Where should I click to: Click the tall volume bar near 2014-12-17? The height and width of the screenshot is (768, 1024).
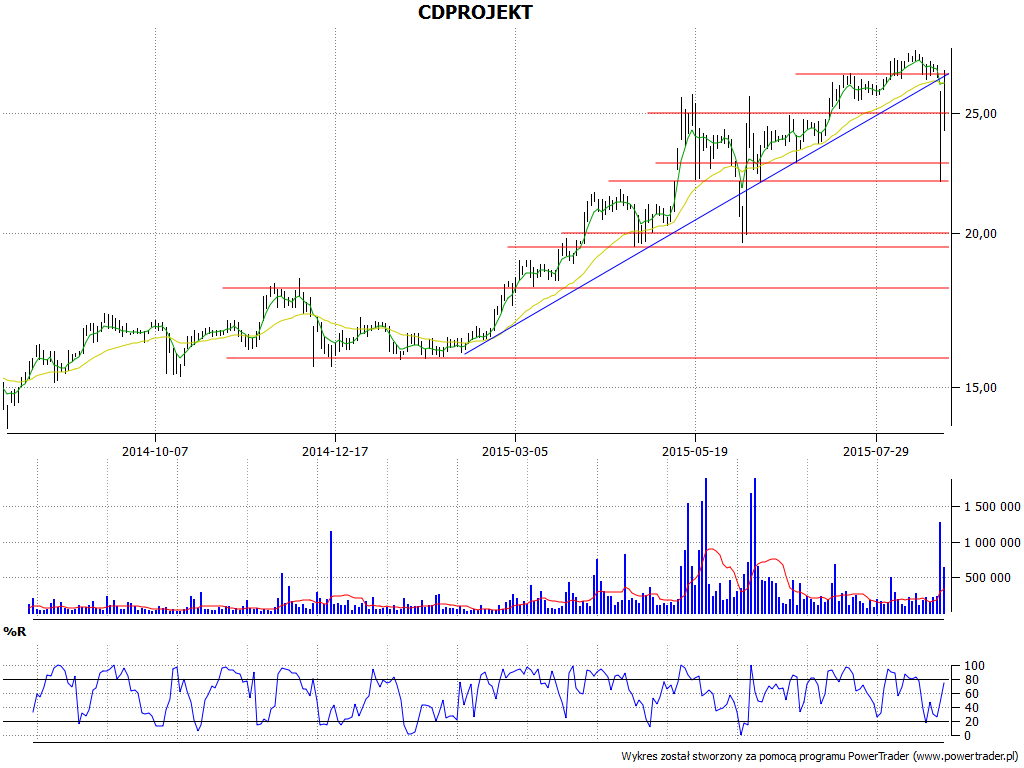pos(331,571)
